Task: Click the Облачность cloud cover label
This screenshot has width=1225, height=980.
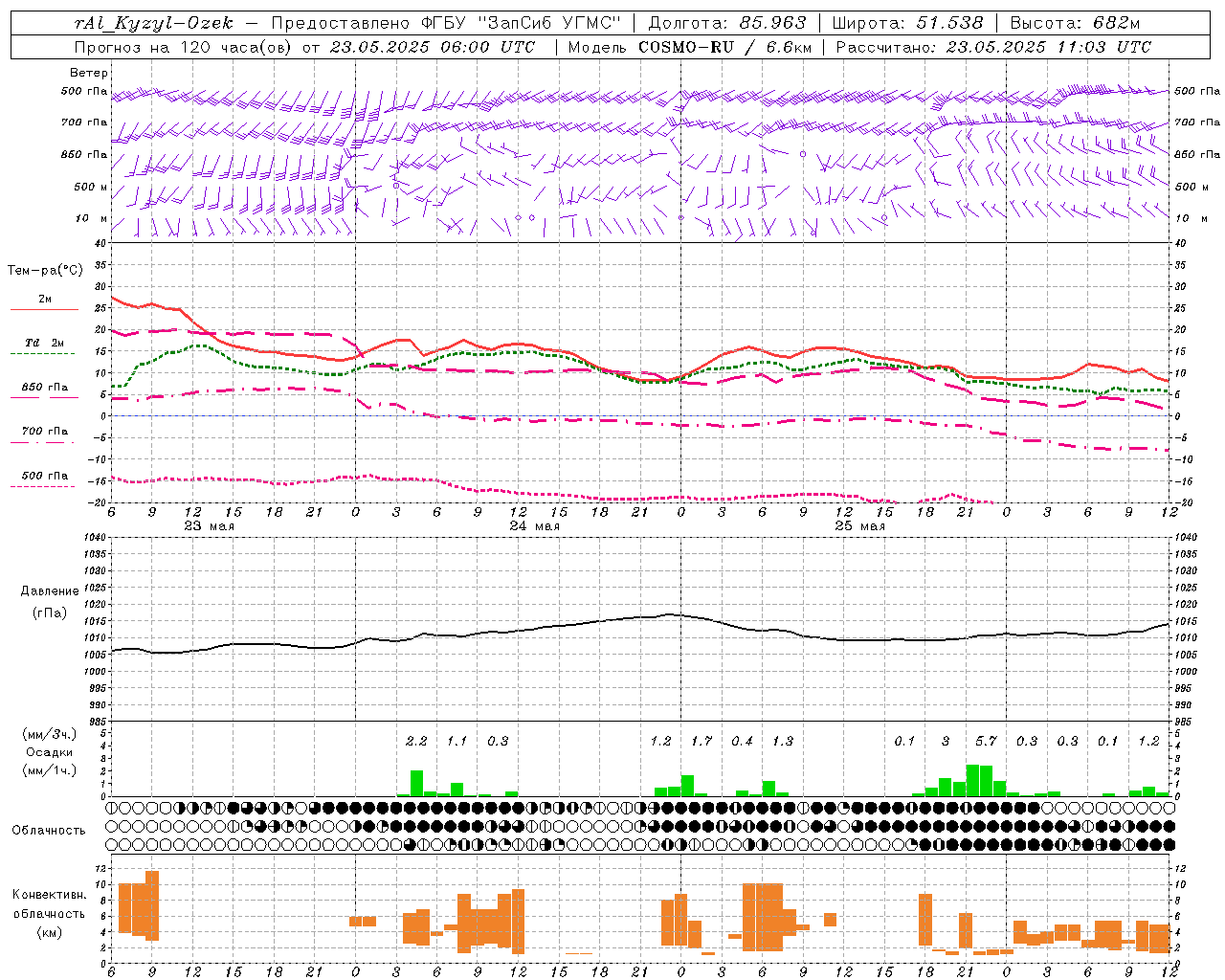Action: tap(49, 831)
